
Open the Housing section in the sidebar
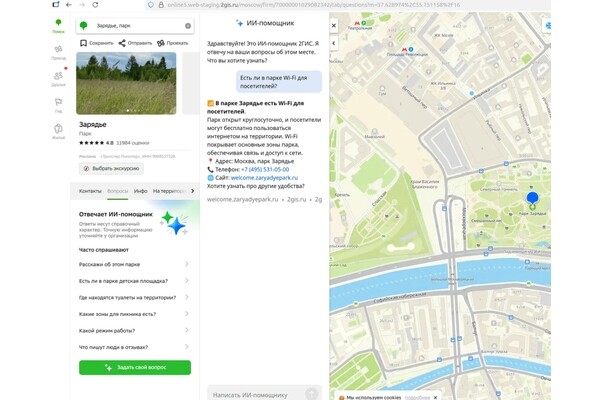pyautogui.click(x=58, y=132)
